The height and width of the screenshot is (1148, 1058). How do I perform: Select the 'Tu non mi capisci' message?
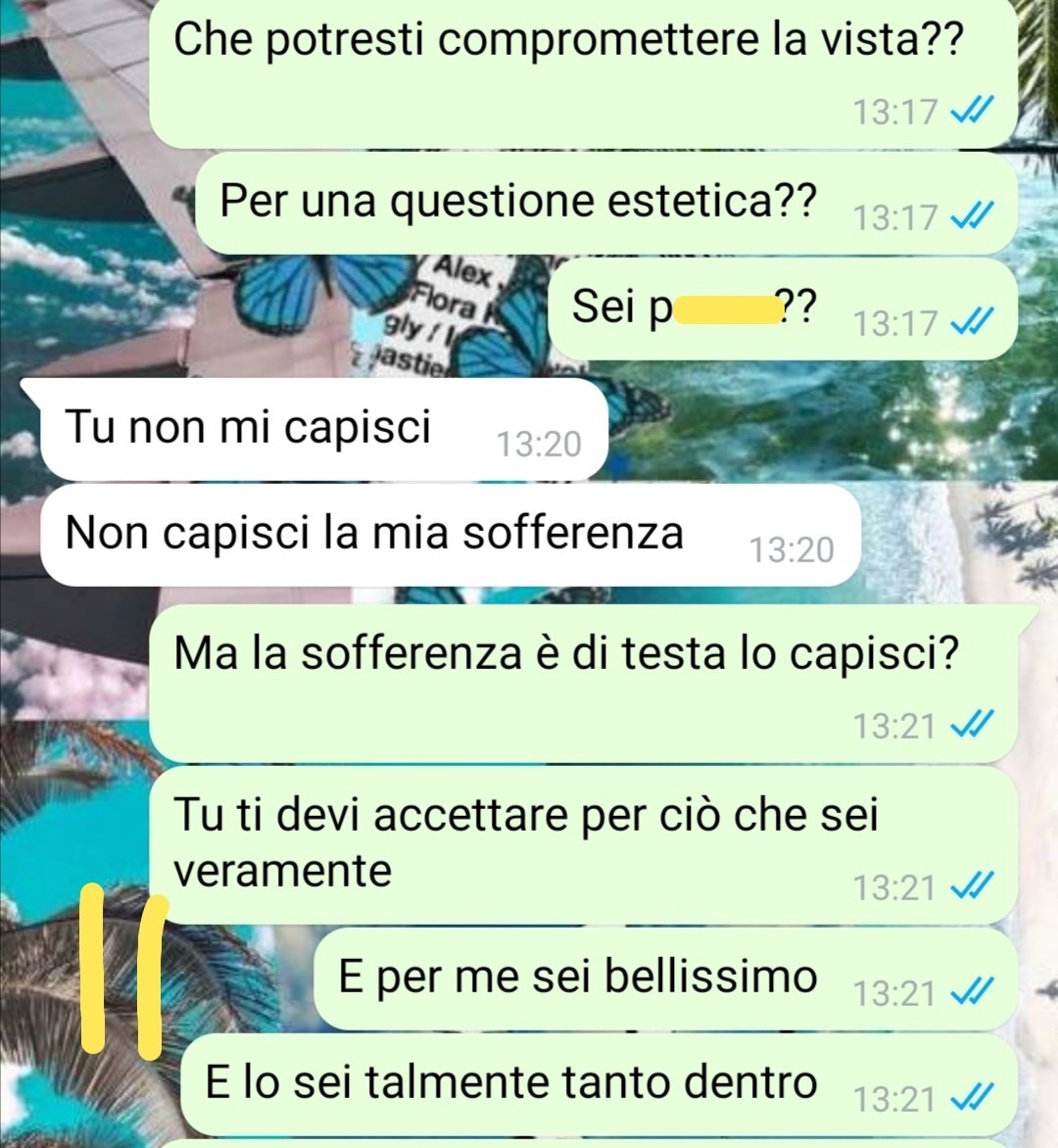pyautogui.click(x=324, y=429)
